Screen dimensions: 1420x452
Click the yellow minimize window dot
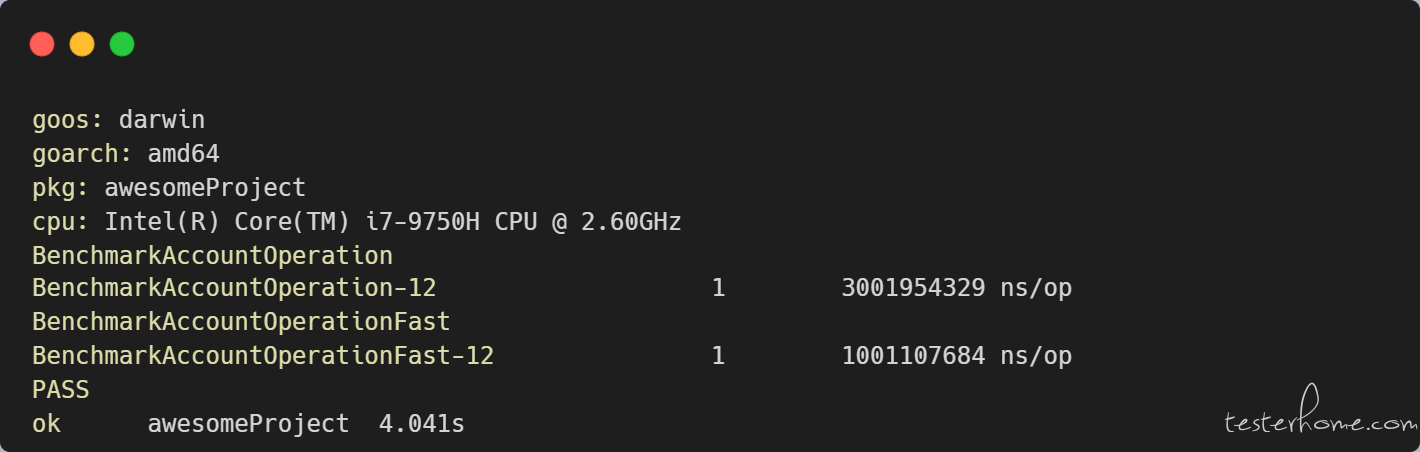point(82,44)
